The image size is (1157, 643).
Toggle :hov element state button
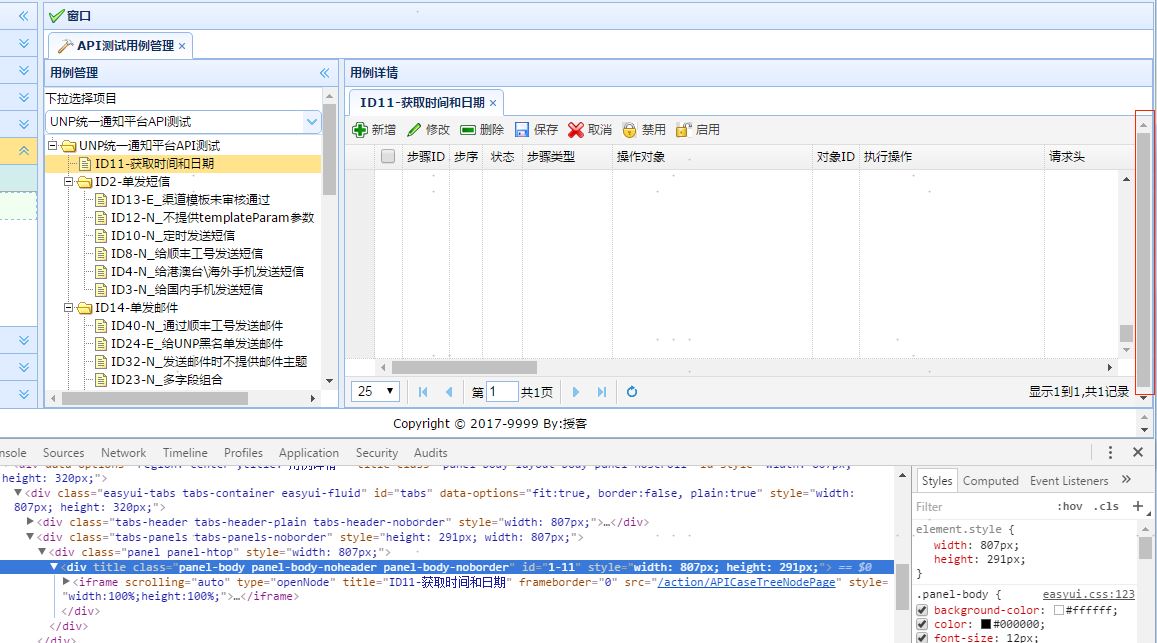coord(1069,506)
